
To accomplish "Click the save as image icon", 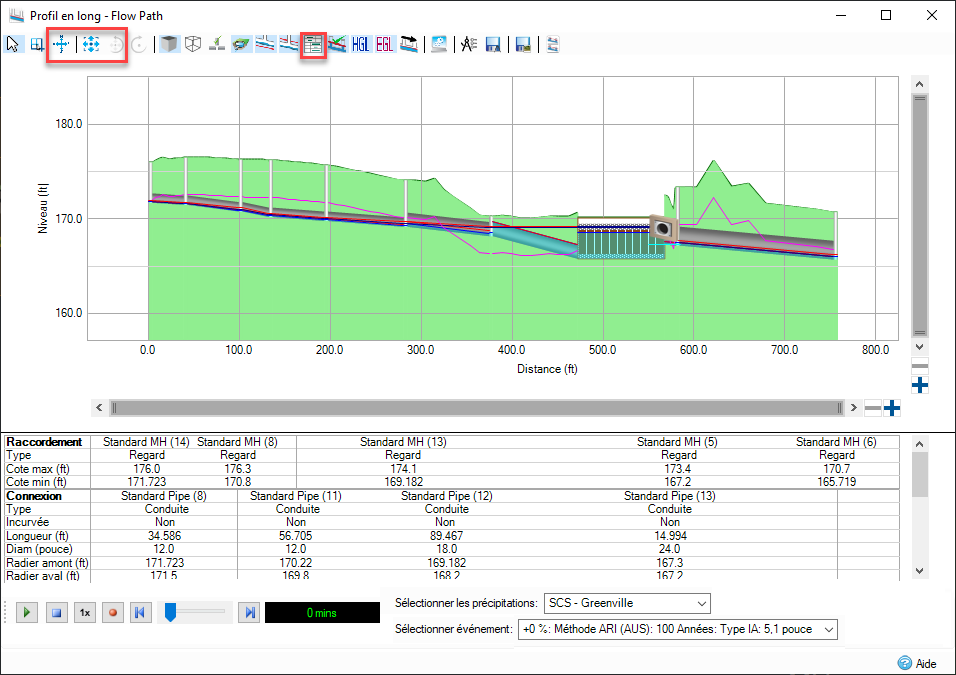I will pos(523,45).
